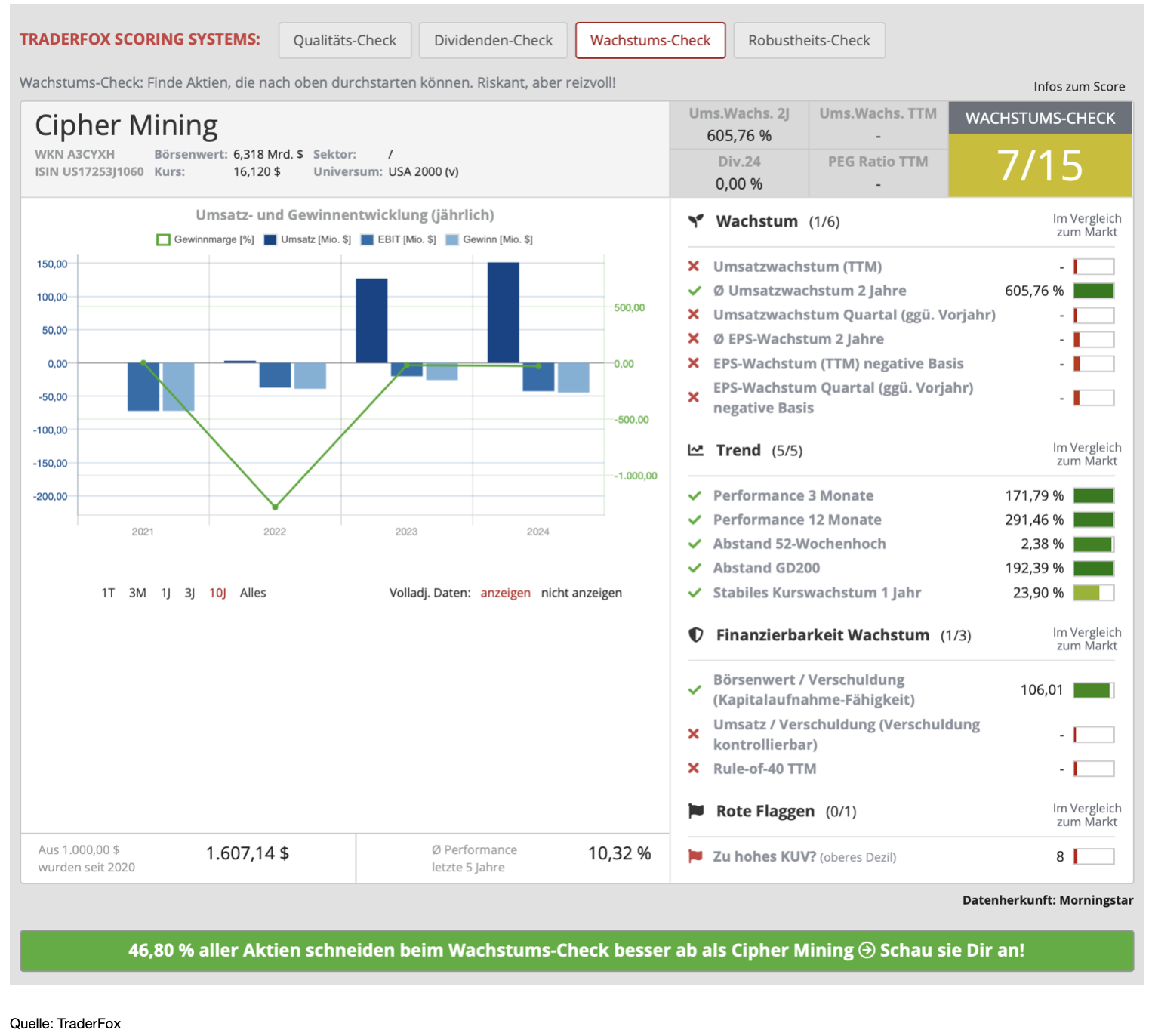Click the red X beside Rule-of-40 TTM
This screenshot has height=1036, width=1152.
(x=694, y=769)
